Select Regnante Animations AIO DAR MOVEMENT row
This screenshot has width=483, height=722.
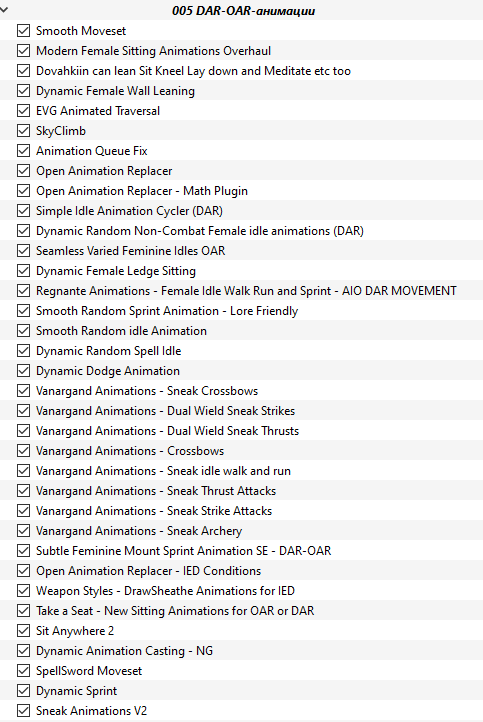241,291
